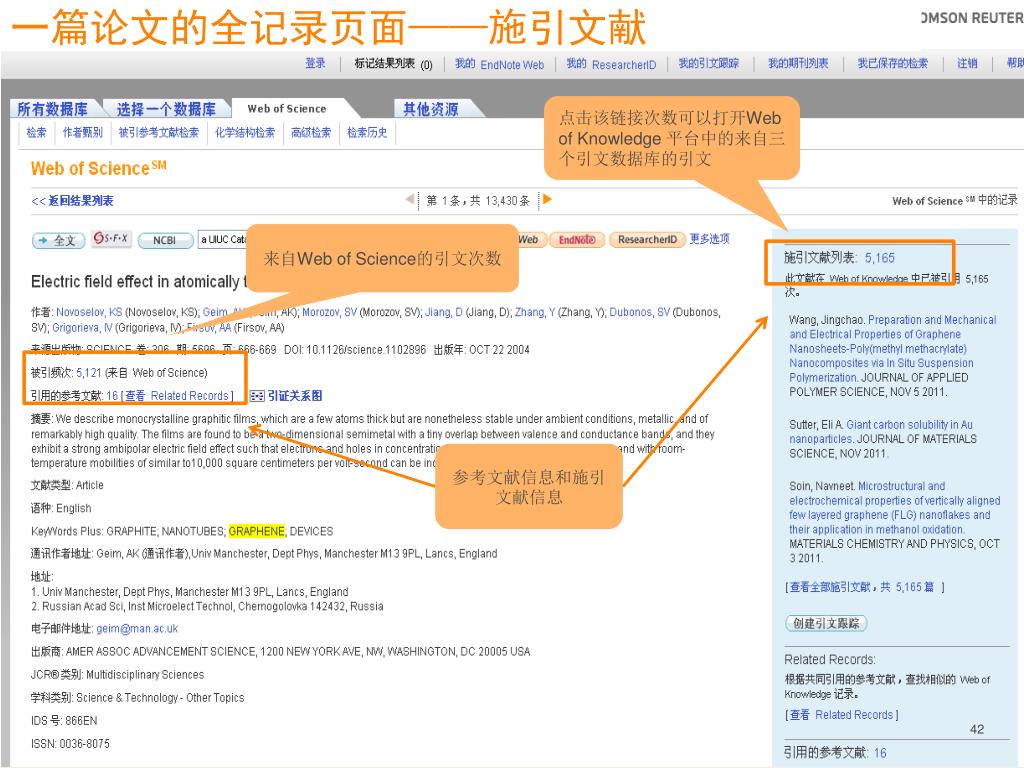Go to the previous record arrow

point(410,199)
